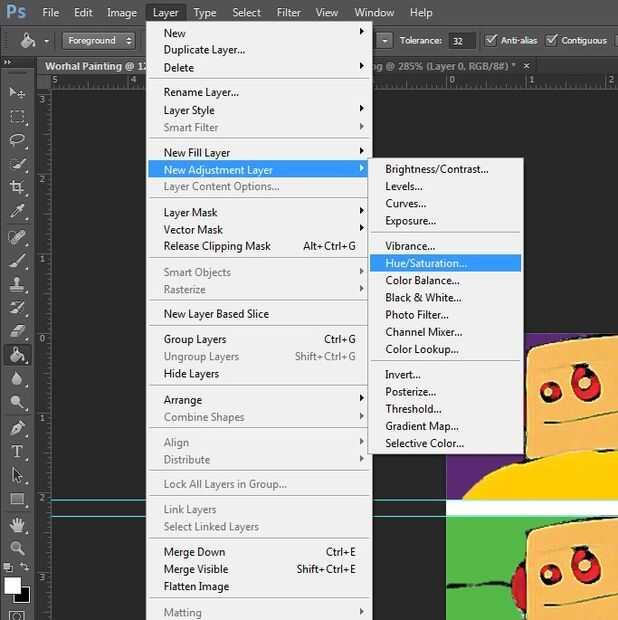This screenshot has height=620, width=618.
Task: Select the Brush tool
Action: pyautogui.click(x=17, y=261)
